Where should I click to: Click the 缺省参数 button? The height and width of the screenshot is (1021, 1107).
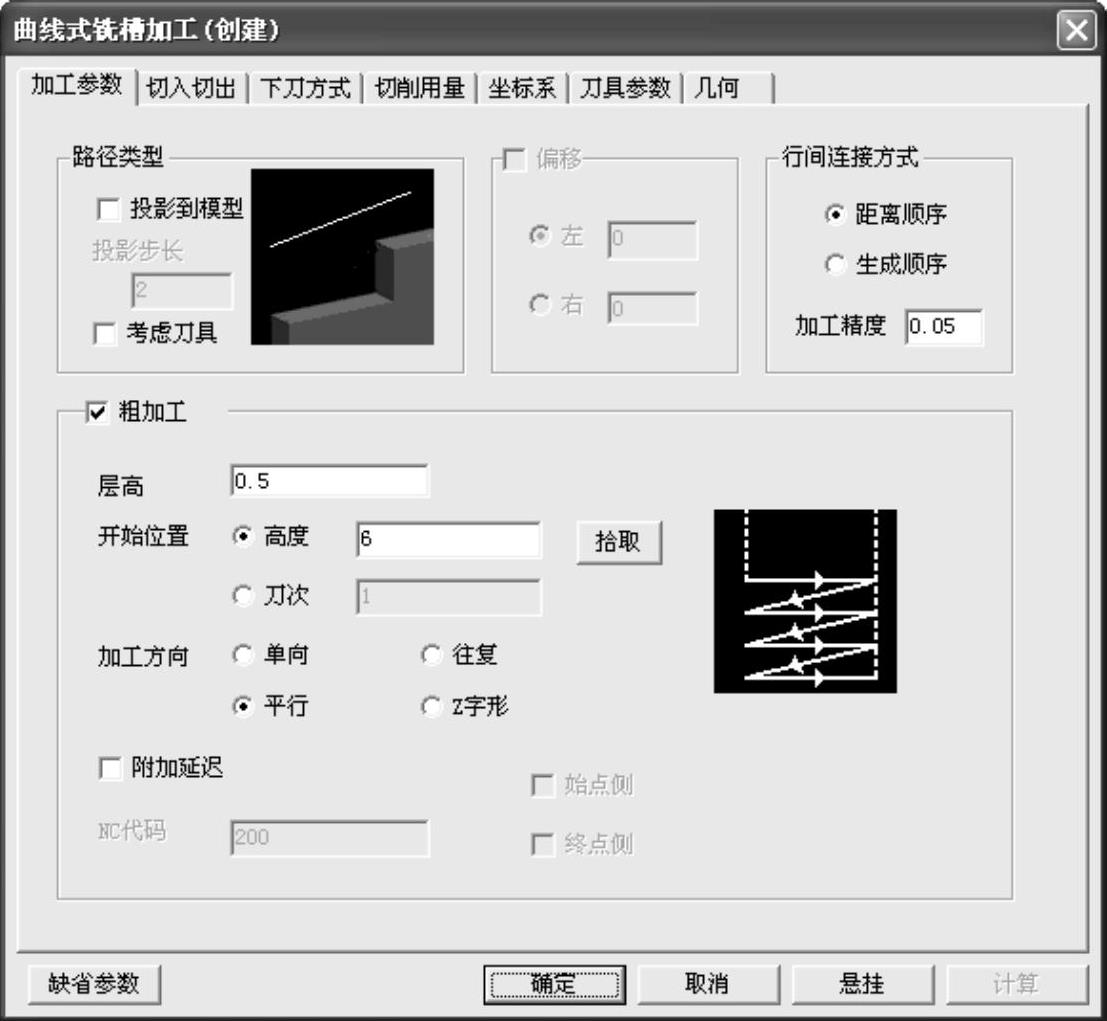coord(94,984)
